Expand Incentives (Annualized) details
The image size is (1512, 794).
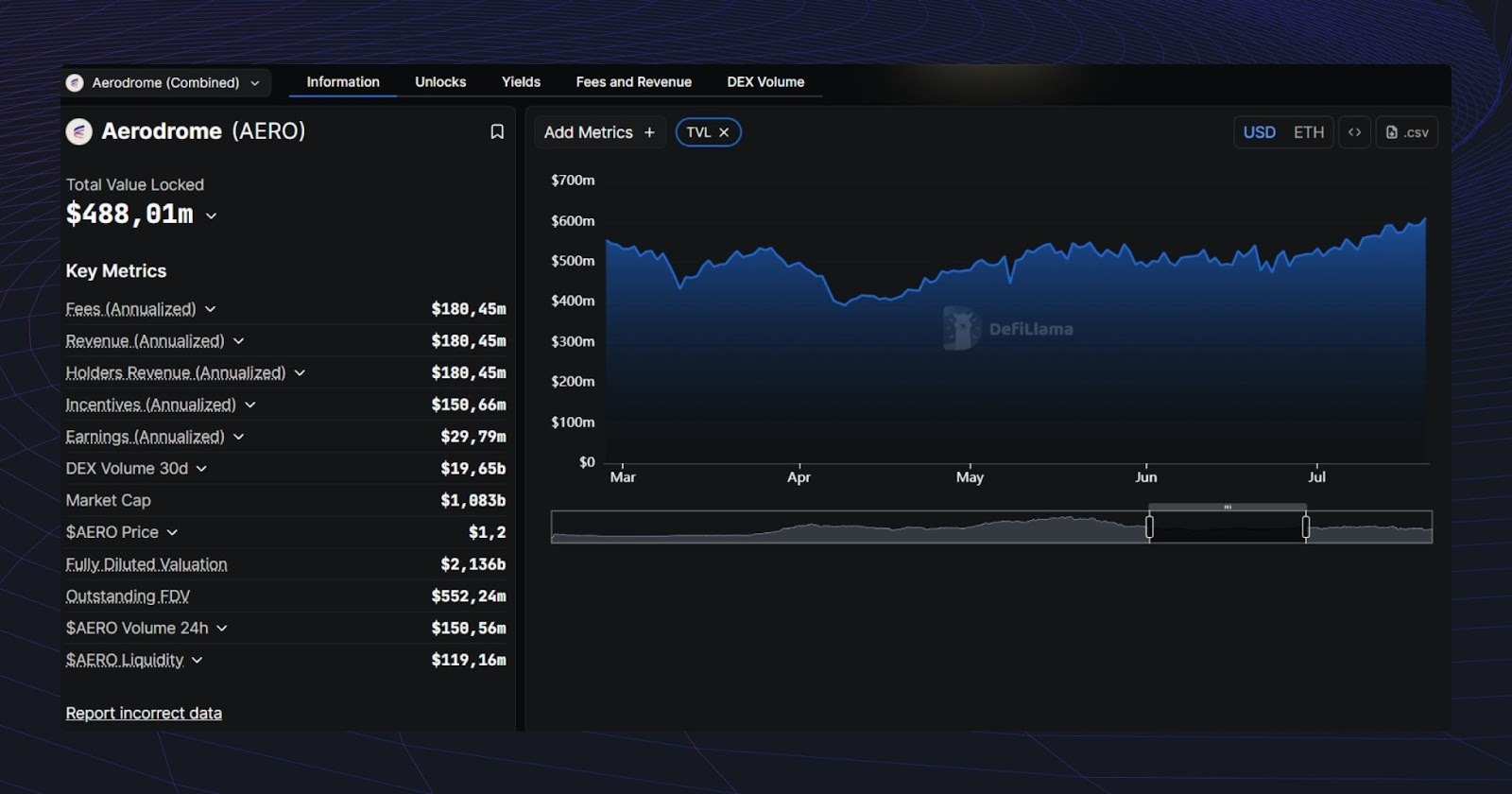(x=250, y=405)
